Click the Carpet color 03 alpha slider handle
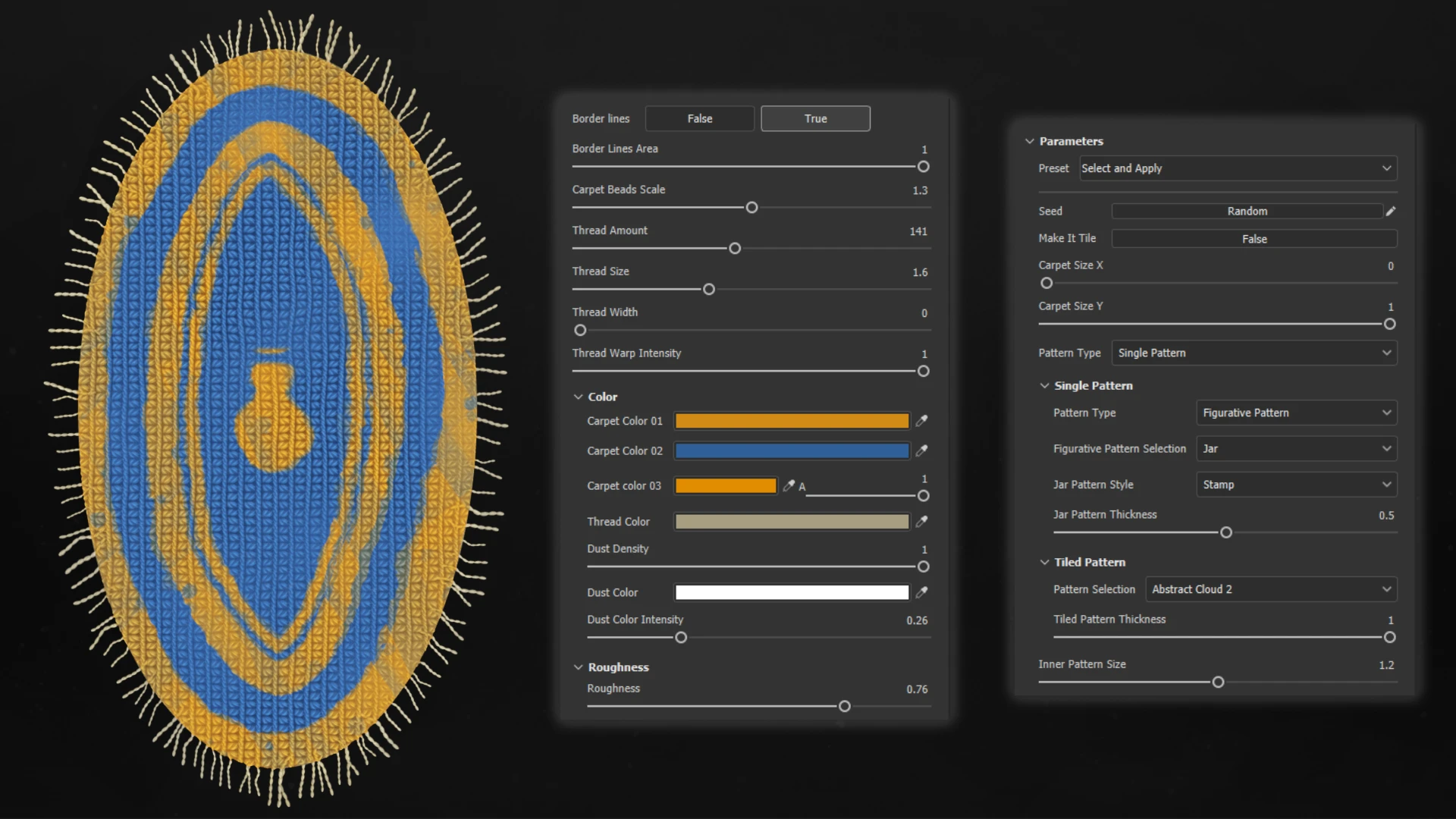Image resolution: width=1456 pixels, height=819 pixels. (923, 496)
